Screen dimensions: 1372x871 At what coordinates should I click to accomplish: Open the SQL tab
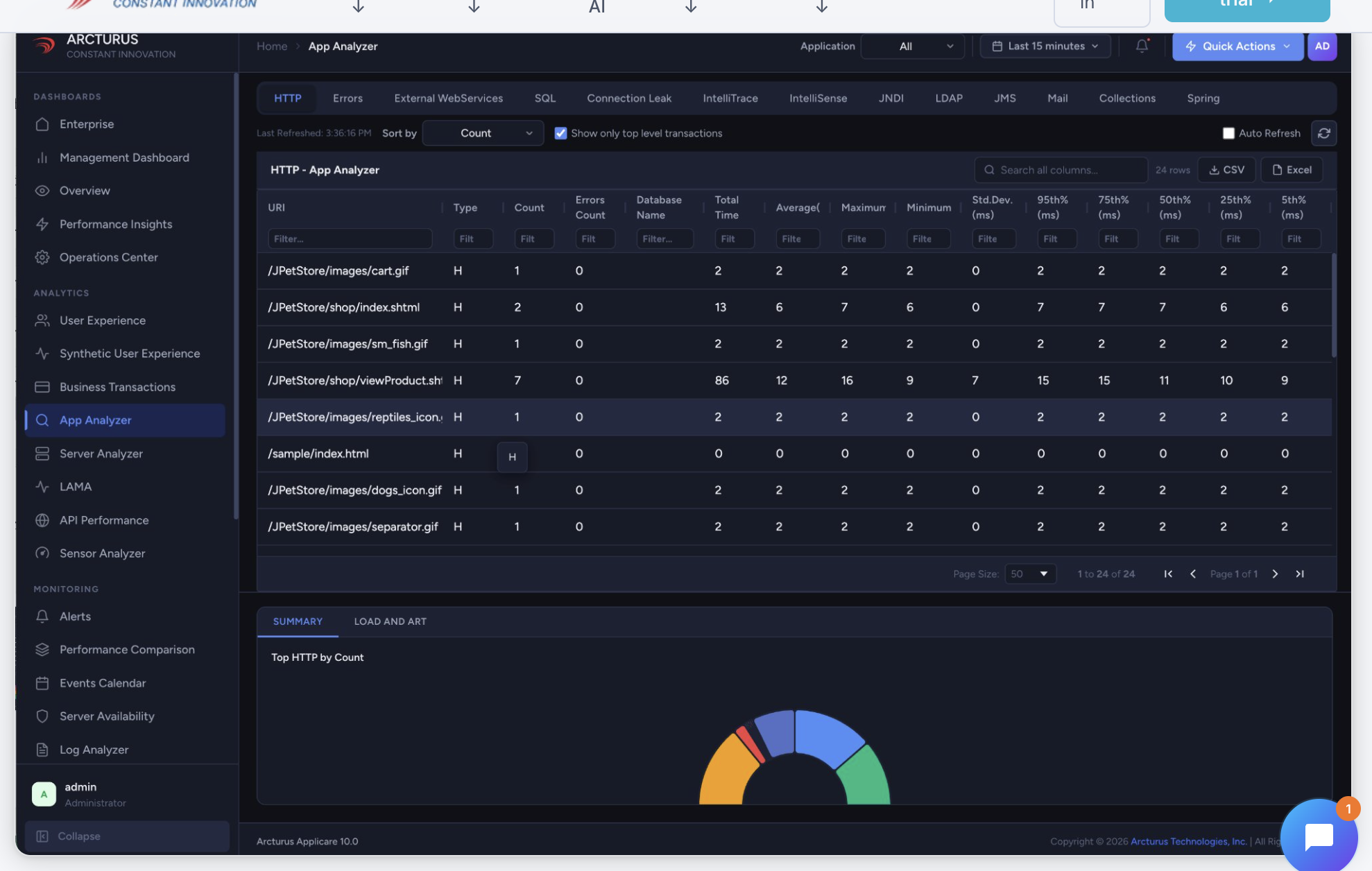pos(545,98)
